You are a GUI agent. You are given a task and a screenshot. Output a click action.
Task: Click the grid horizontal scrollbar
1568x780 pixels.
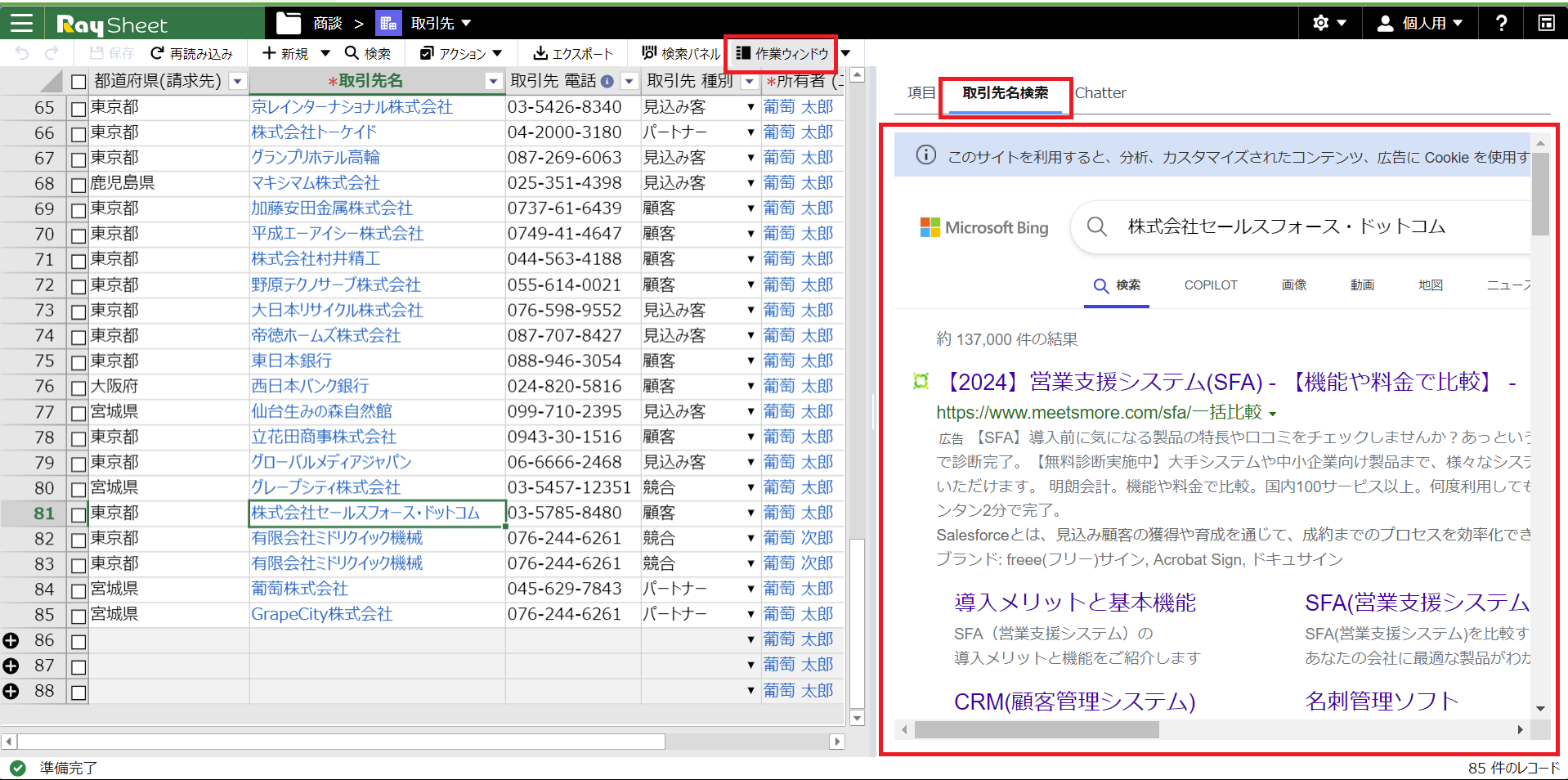point(341,742)
